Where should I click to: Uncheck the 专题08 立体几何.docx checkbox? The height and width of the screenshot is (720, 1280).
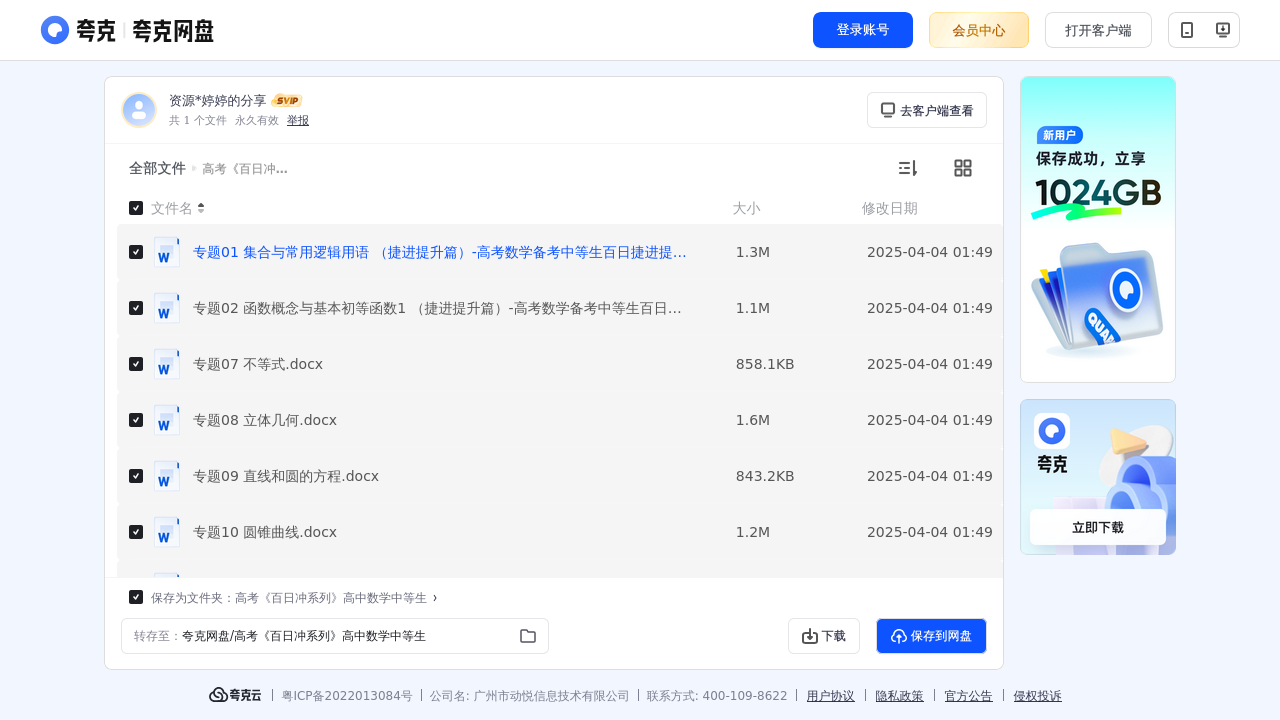136,420
